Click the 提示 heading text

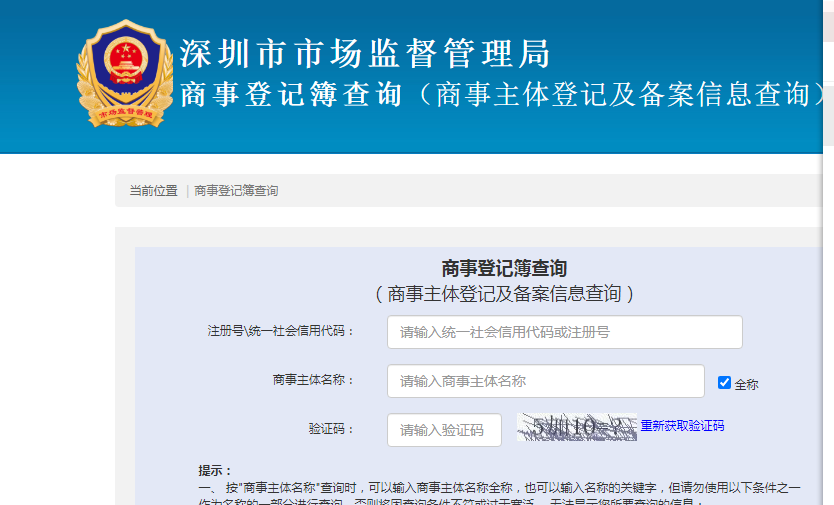[x=215, y=471]
